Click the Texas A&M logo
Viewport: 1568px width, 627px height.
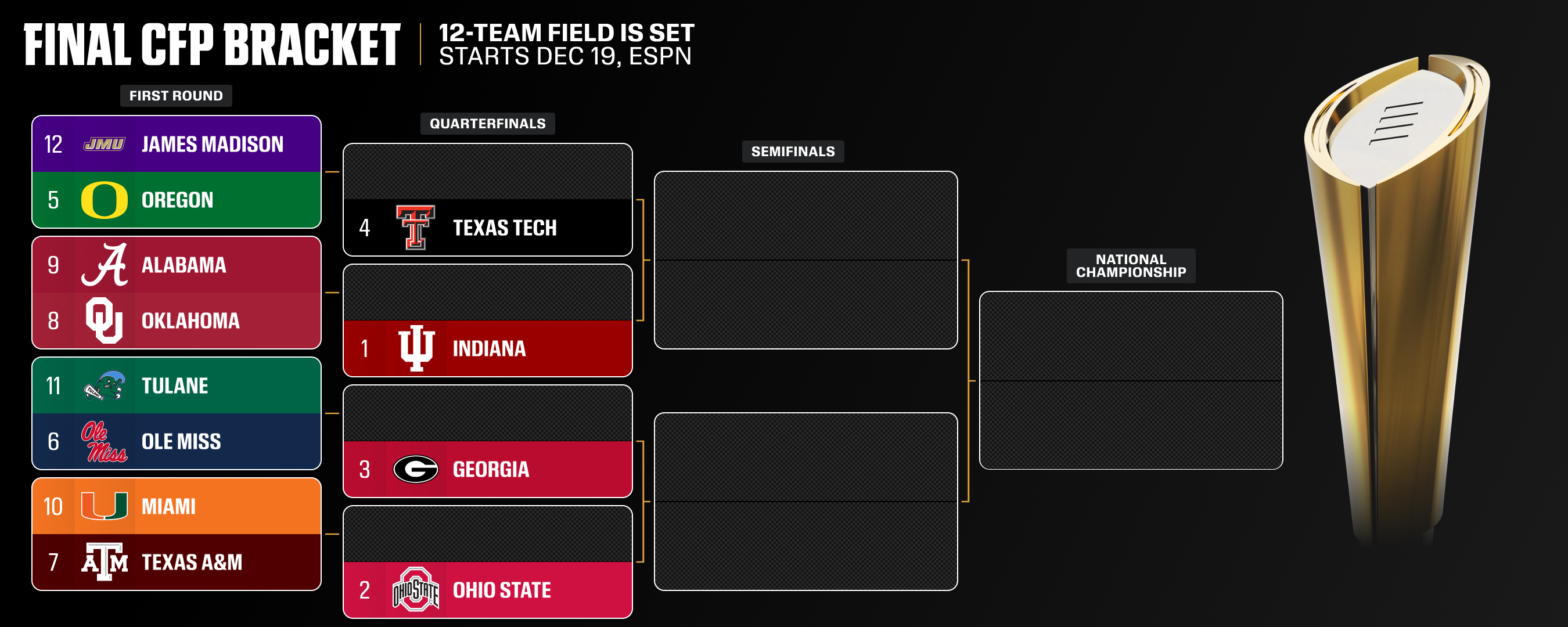pos(104,561)
